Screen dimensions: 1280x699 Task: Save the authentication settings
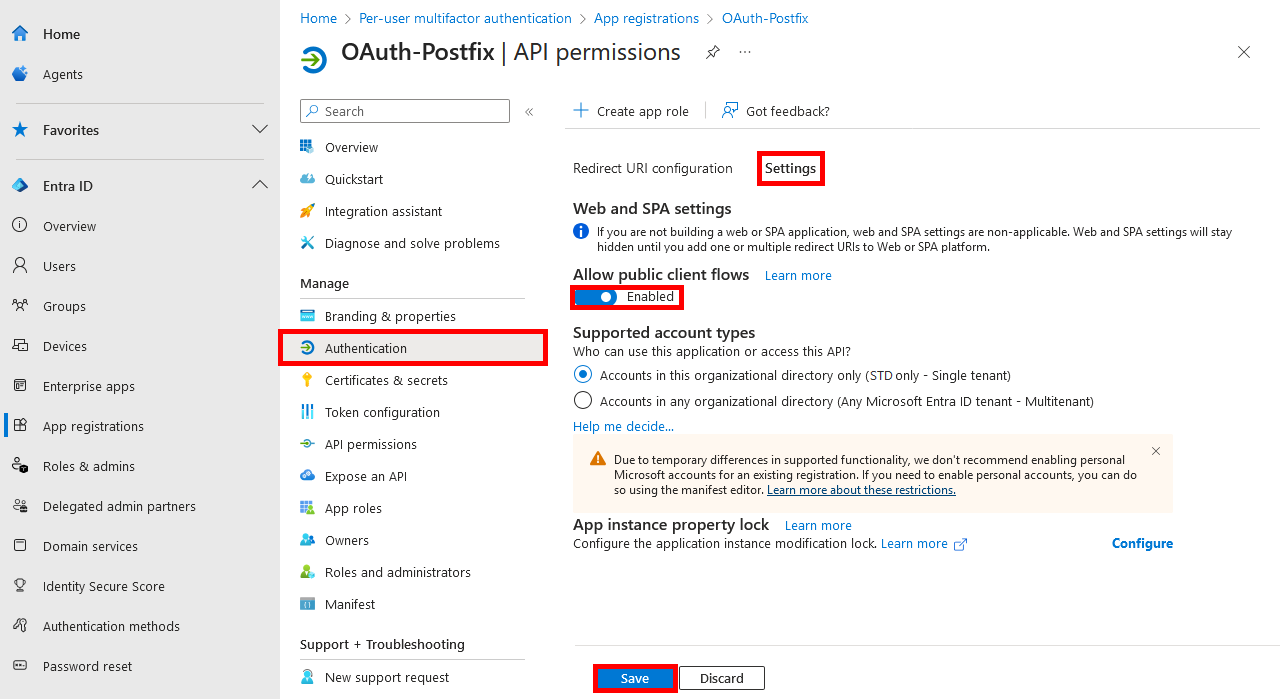click(634, 678)
